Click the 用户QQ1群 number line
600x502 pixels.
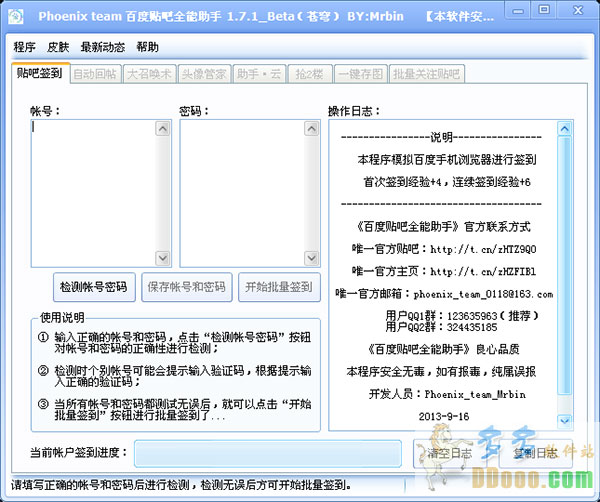click(462, 316)
